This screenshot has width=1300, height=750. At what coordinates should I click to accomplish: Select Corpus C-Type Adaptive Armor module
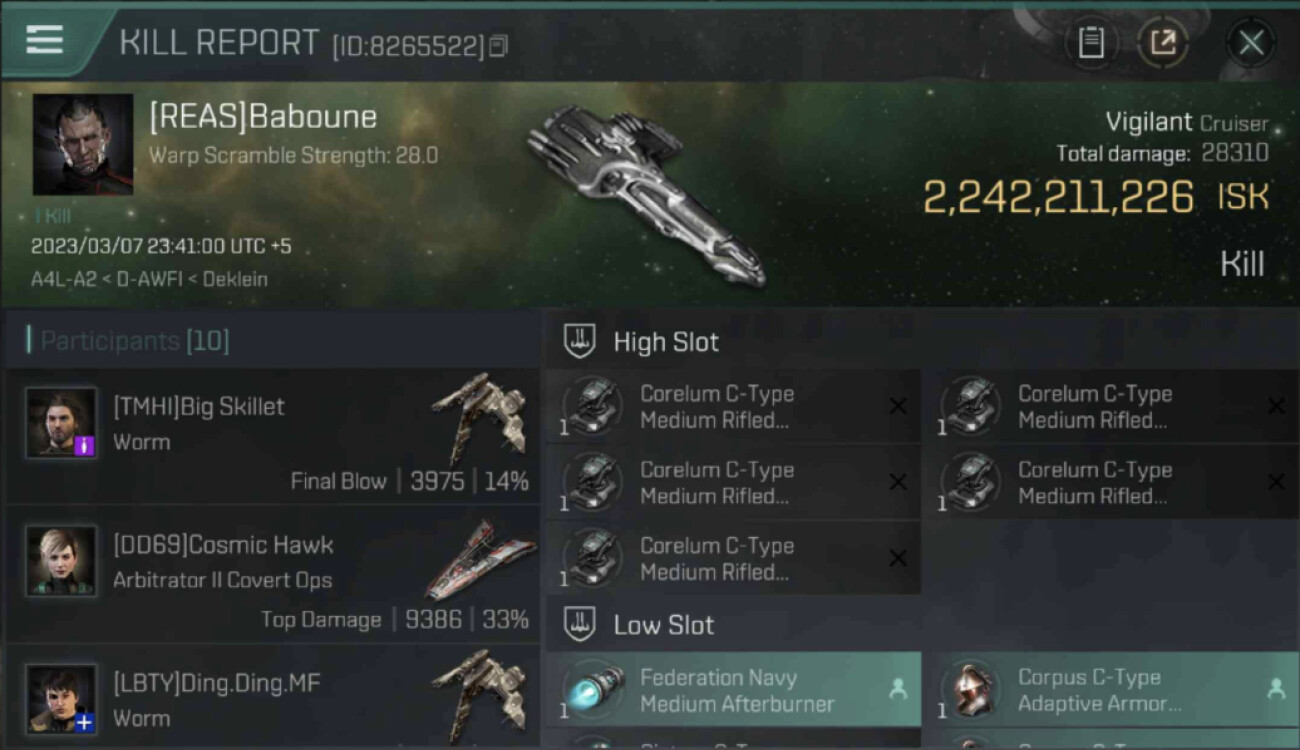point(1111,690)
